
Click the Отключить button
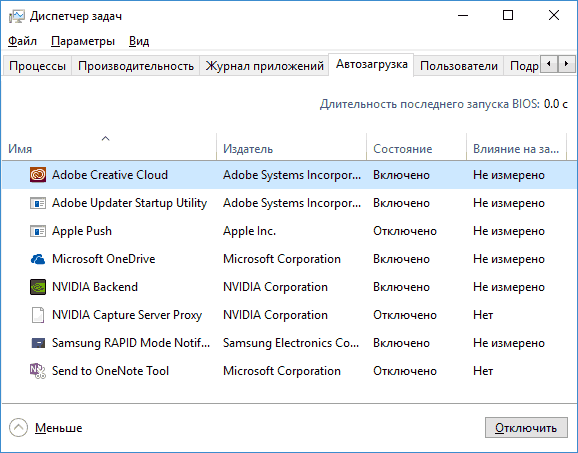pos(526,428)
